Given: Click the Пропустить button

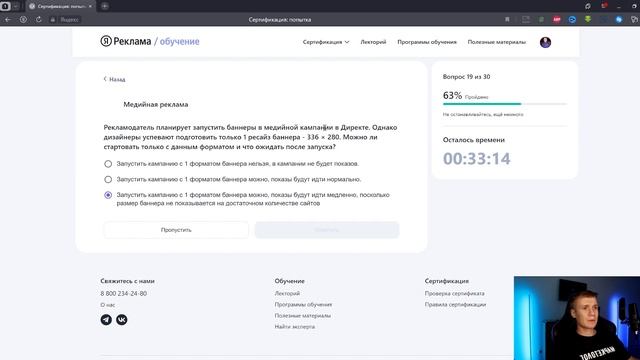Looking at the screenshot, I should coord(176,230).
